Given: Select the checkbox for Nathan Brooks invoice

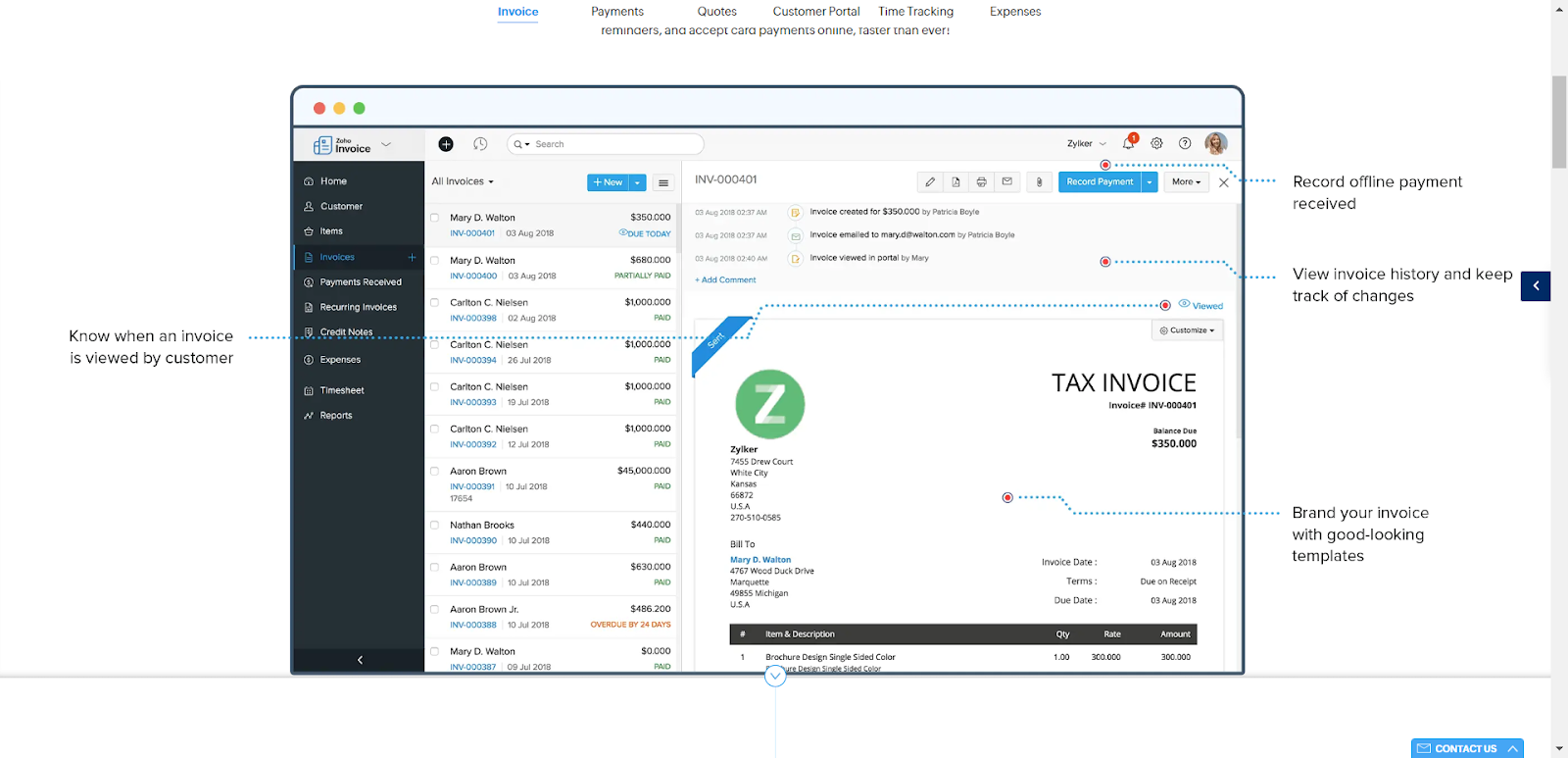Looking at the screenshot, I should click(434, 525).
